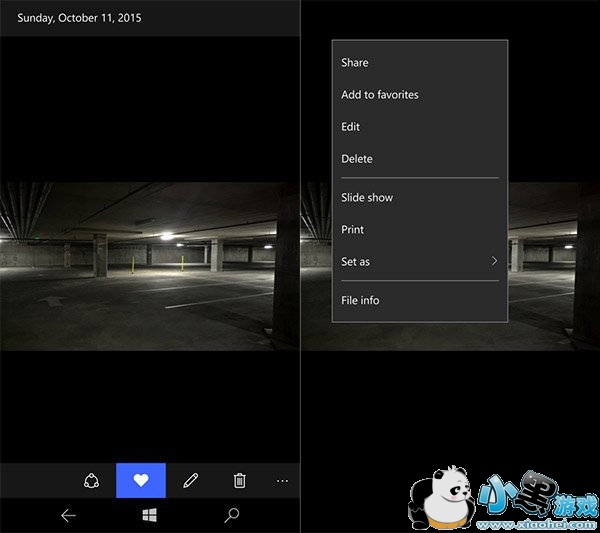Choose Share from the context menu
This screenshot has width=600, height=533.
coord(420,62)
